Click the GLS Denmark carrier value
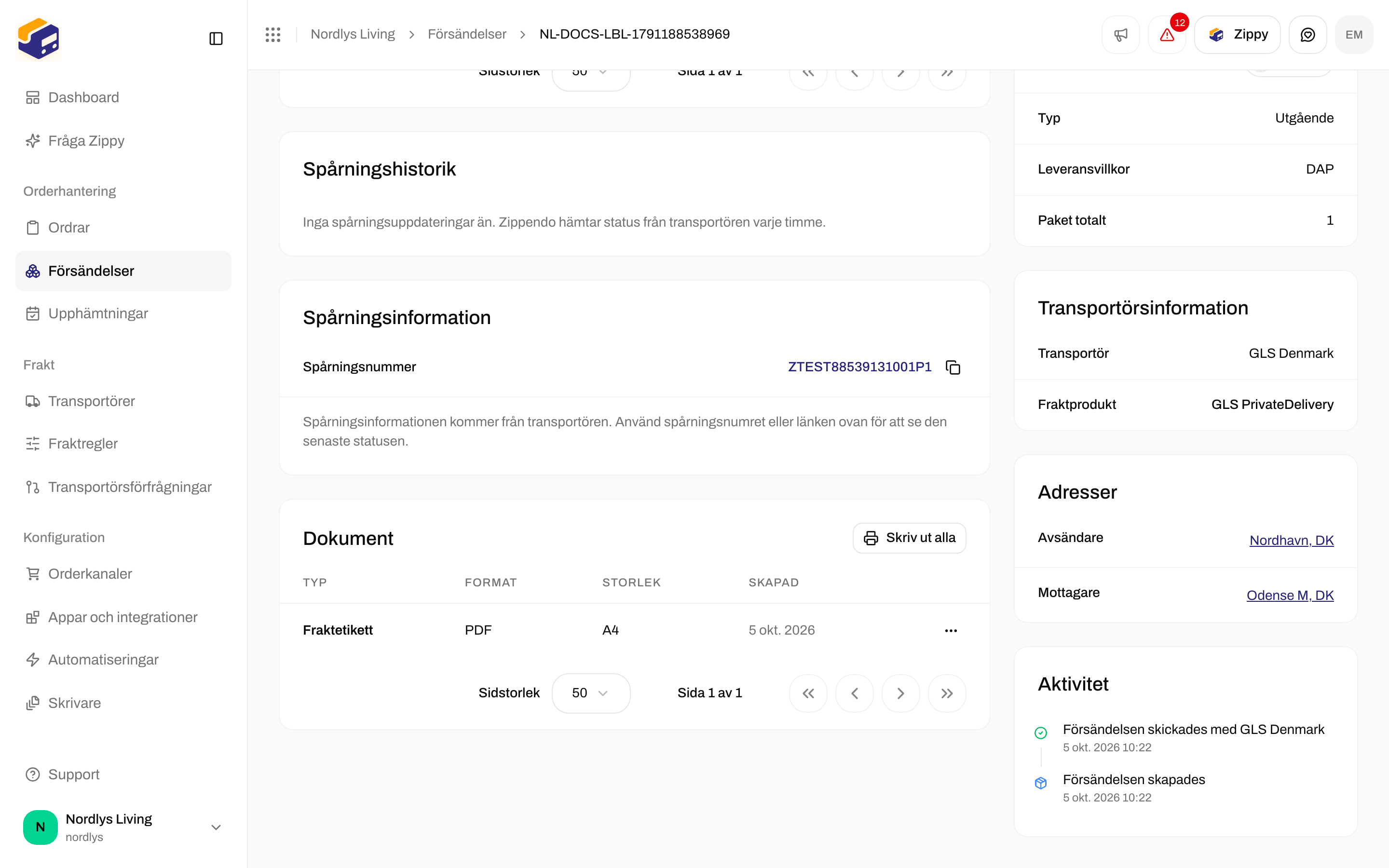 click(x=1291, y=353)
